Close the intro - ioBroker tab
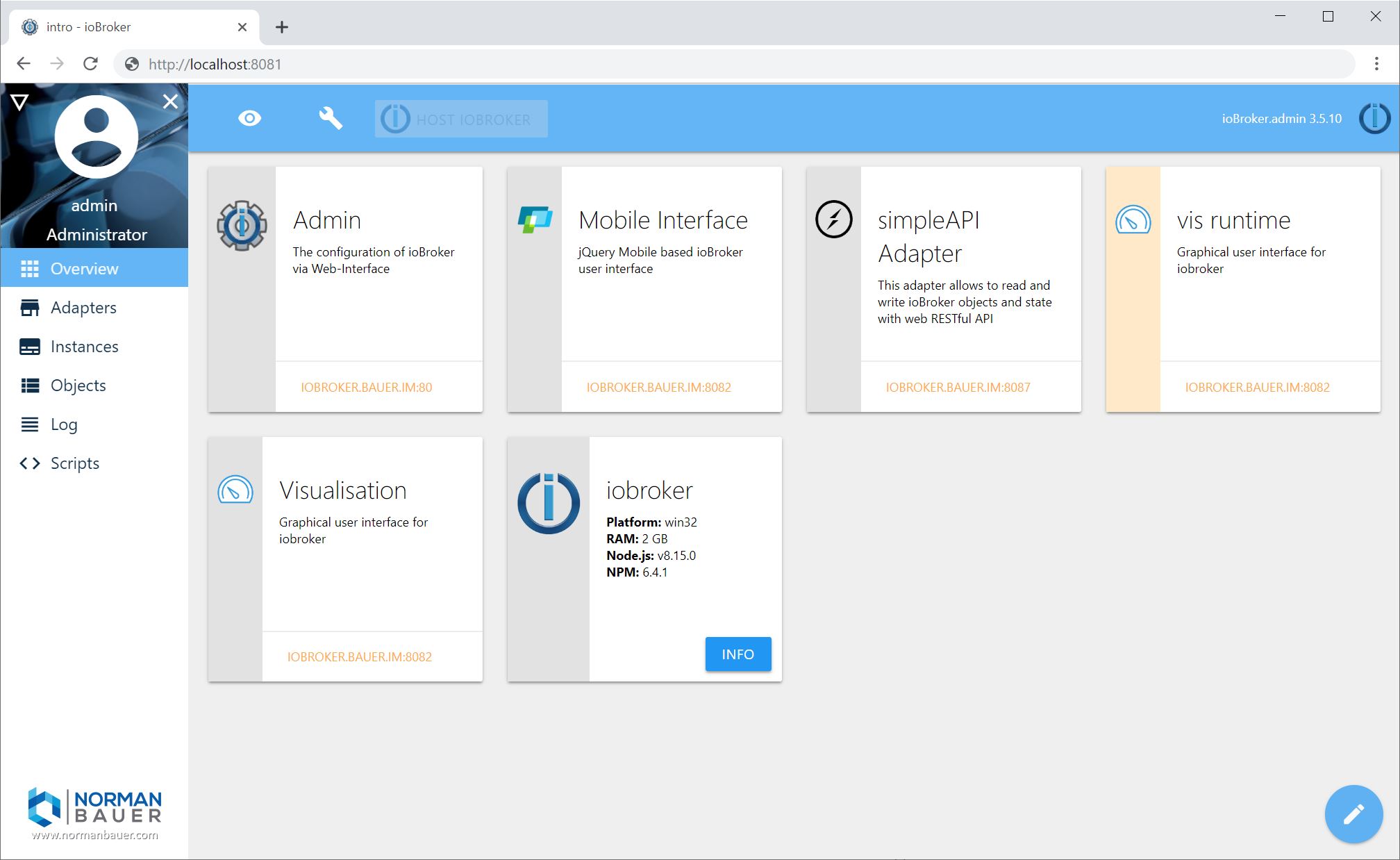 click(242, 27)
